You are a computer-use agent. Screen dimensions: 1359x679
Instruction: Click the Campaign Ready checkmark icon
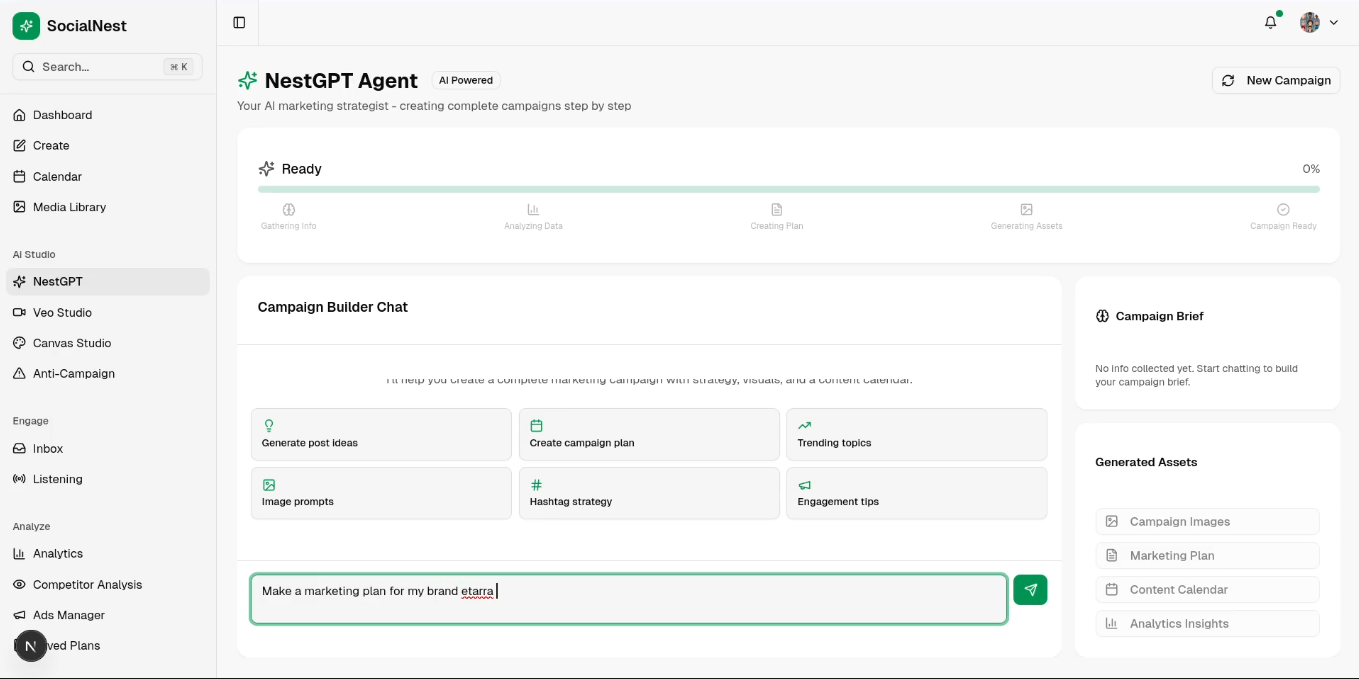(1283, 210)
